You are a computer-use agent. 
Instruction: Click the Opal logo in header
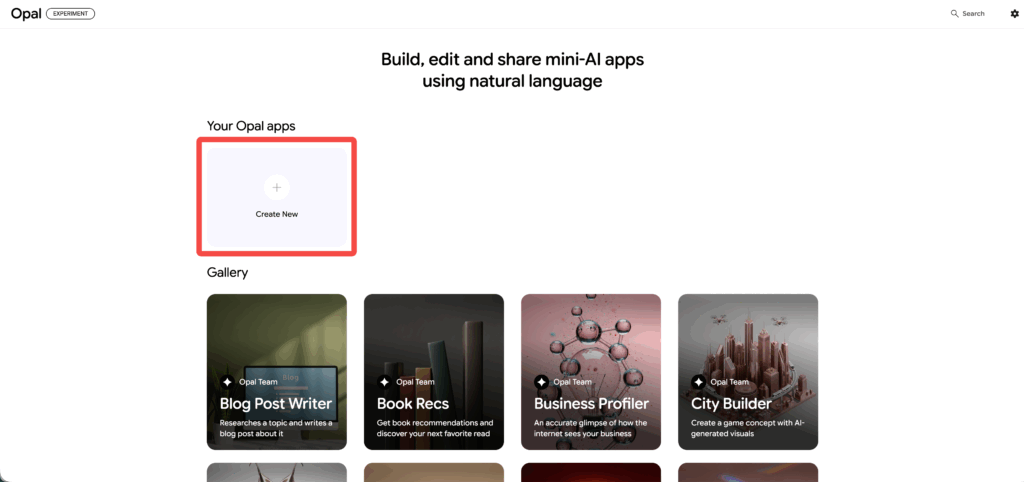24,14
